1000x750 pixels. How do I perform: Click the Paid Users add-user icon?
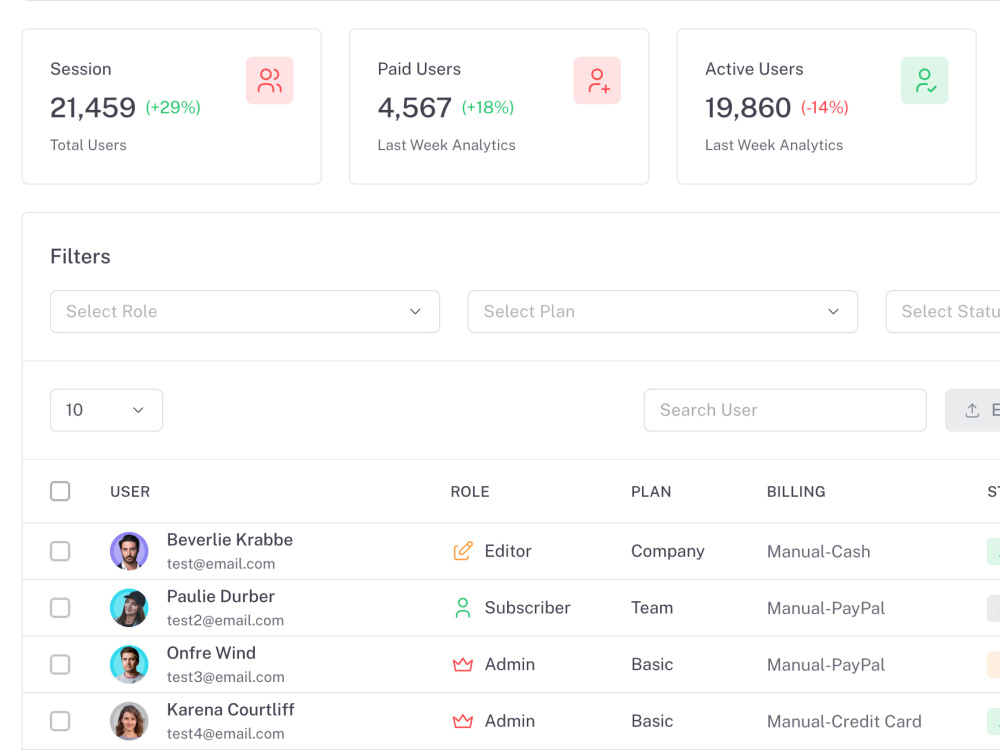[x=597, y=80]
